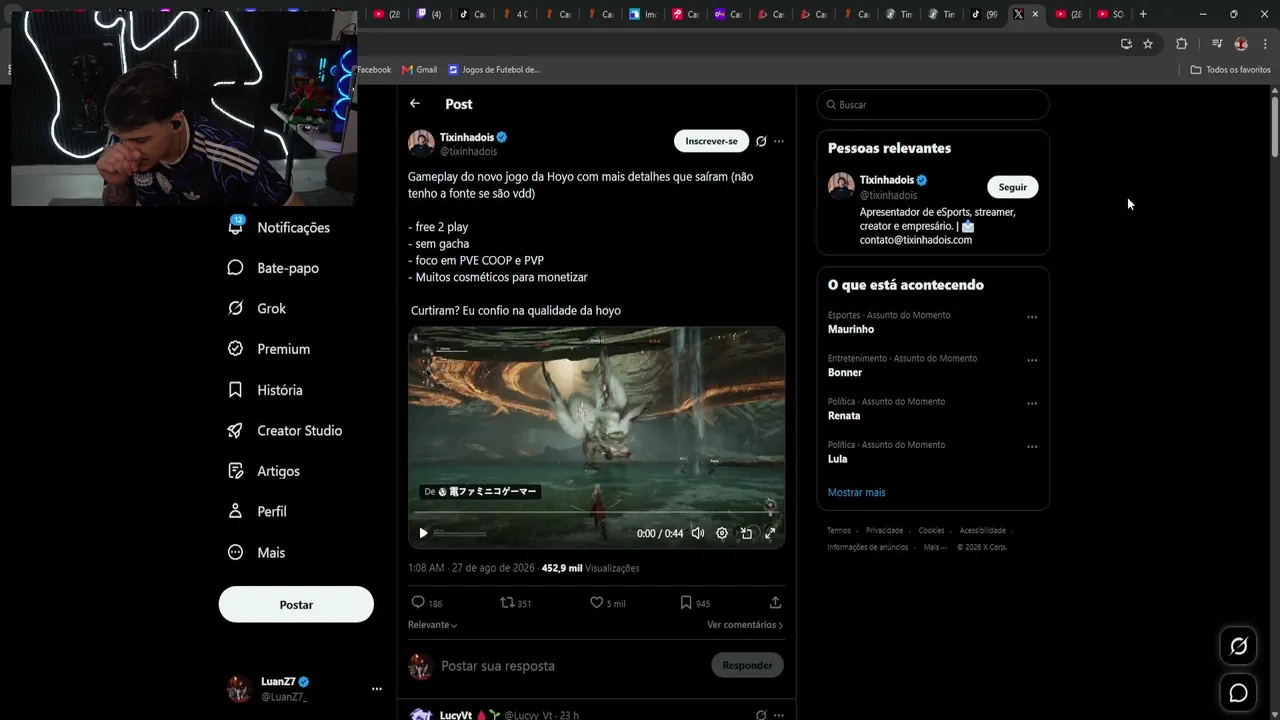The height and width of the screenshot is (720, 1280).
Task: Open Tixinhadois avatar in post header
Action: pyautogui.click(x=421, y=143)
